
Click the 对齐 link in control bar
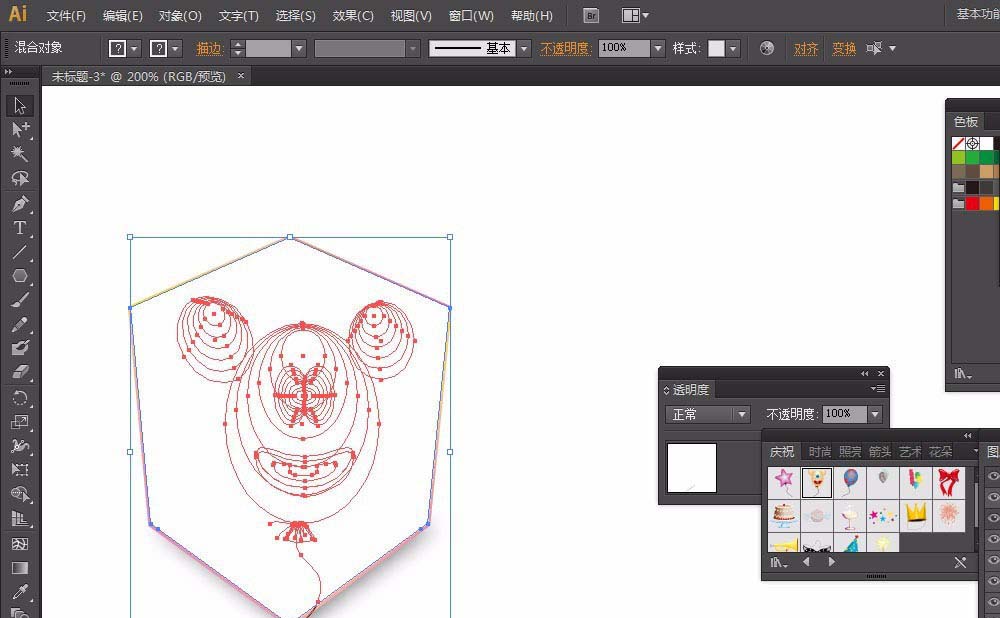[x=806, y=47]
